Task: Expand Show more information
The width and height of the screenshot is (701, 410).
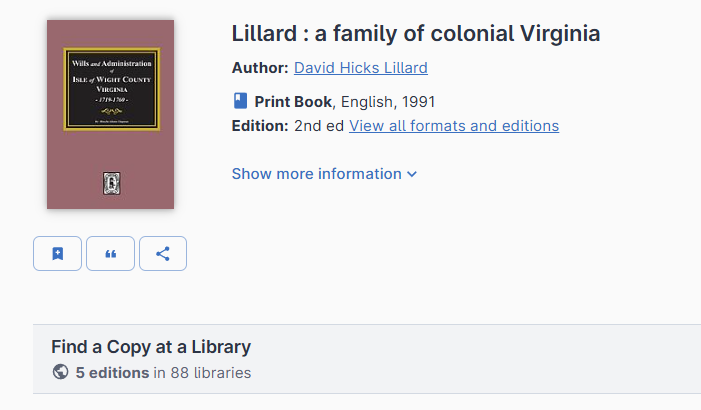Action: click(x=316, y=174)
